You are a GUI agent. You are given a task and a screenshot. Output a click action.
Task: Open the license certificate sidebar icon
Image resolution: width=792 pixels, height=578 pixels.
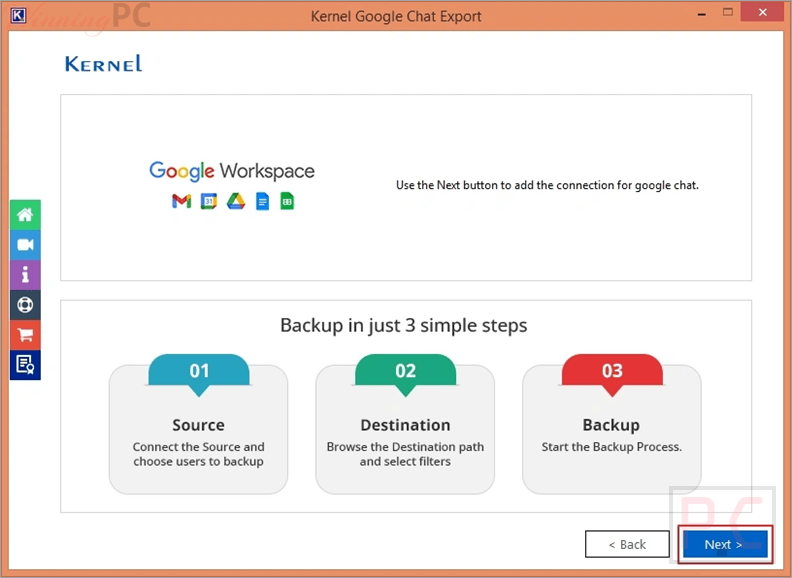pyautogui.click(x=25, y=365)
